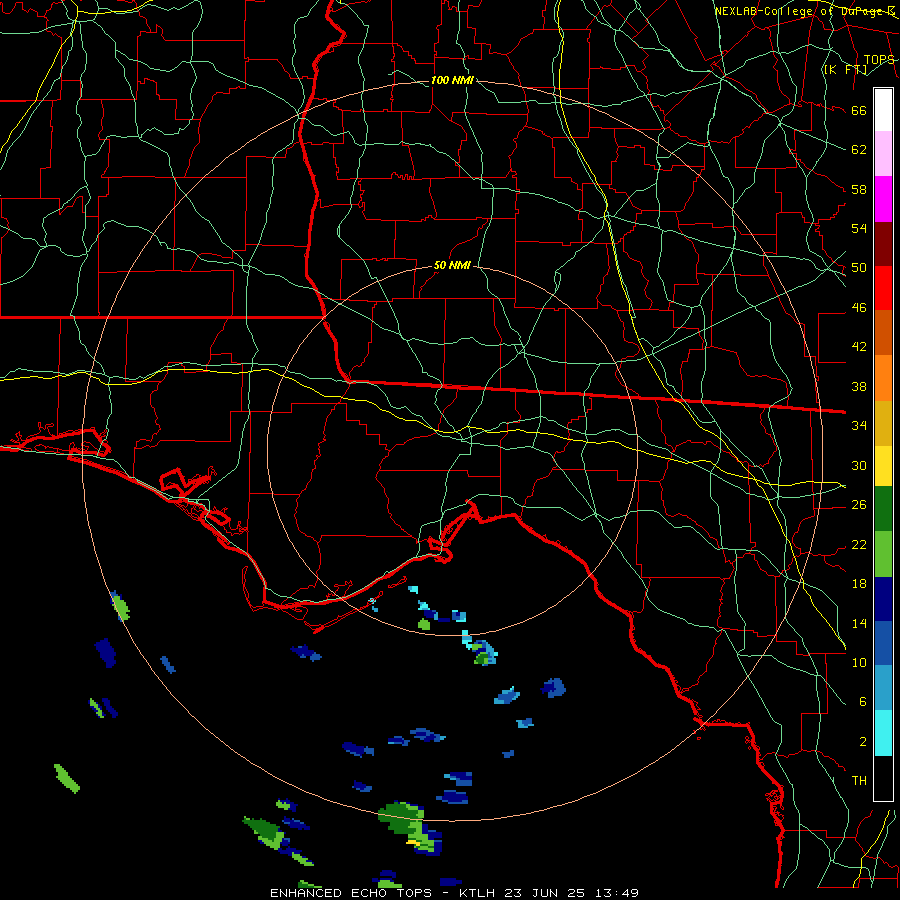Click the "KTLH" station identifier in footer

478,893
